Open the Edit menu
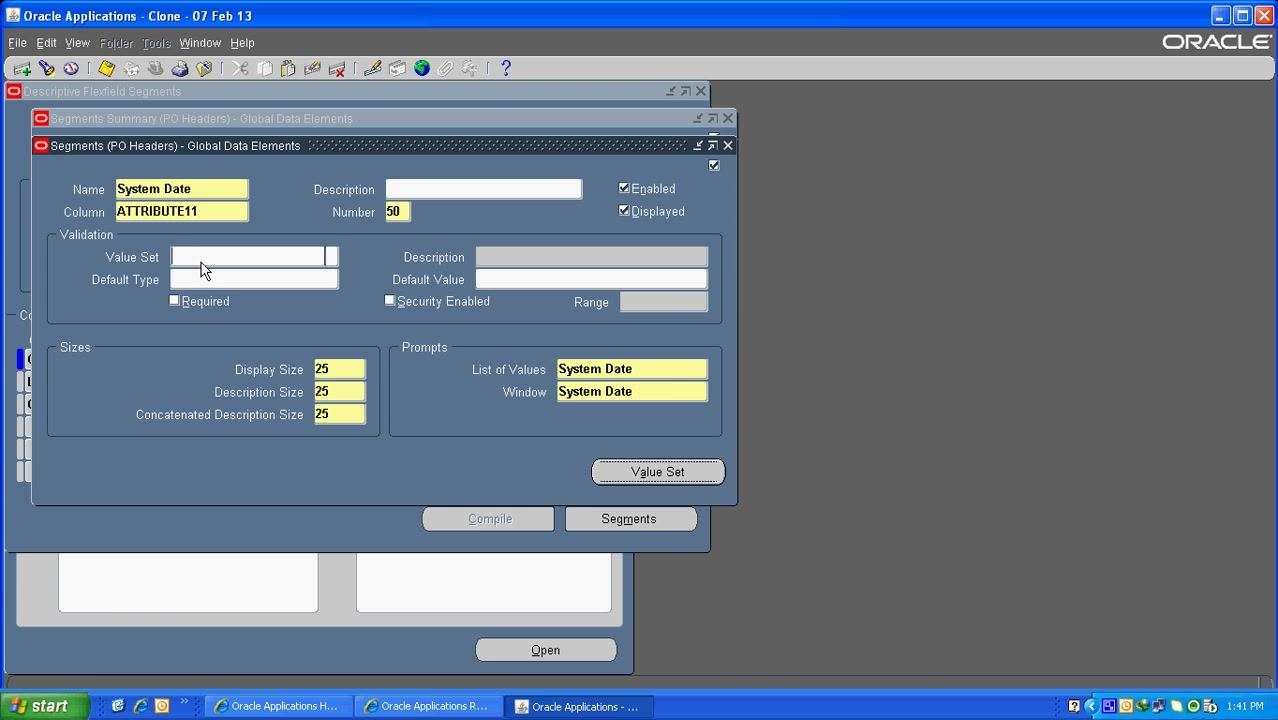This screenshot has height=720, width=1278. tap(46, 43)
